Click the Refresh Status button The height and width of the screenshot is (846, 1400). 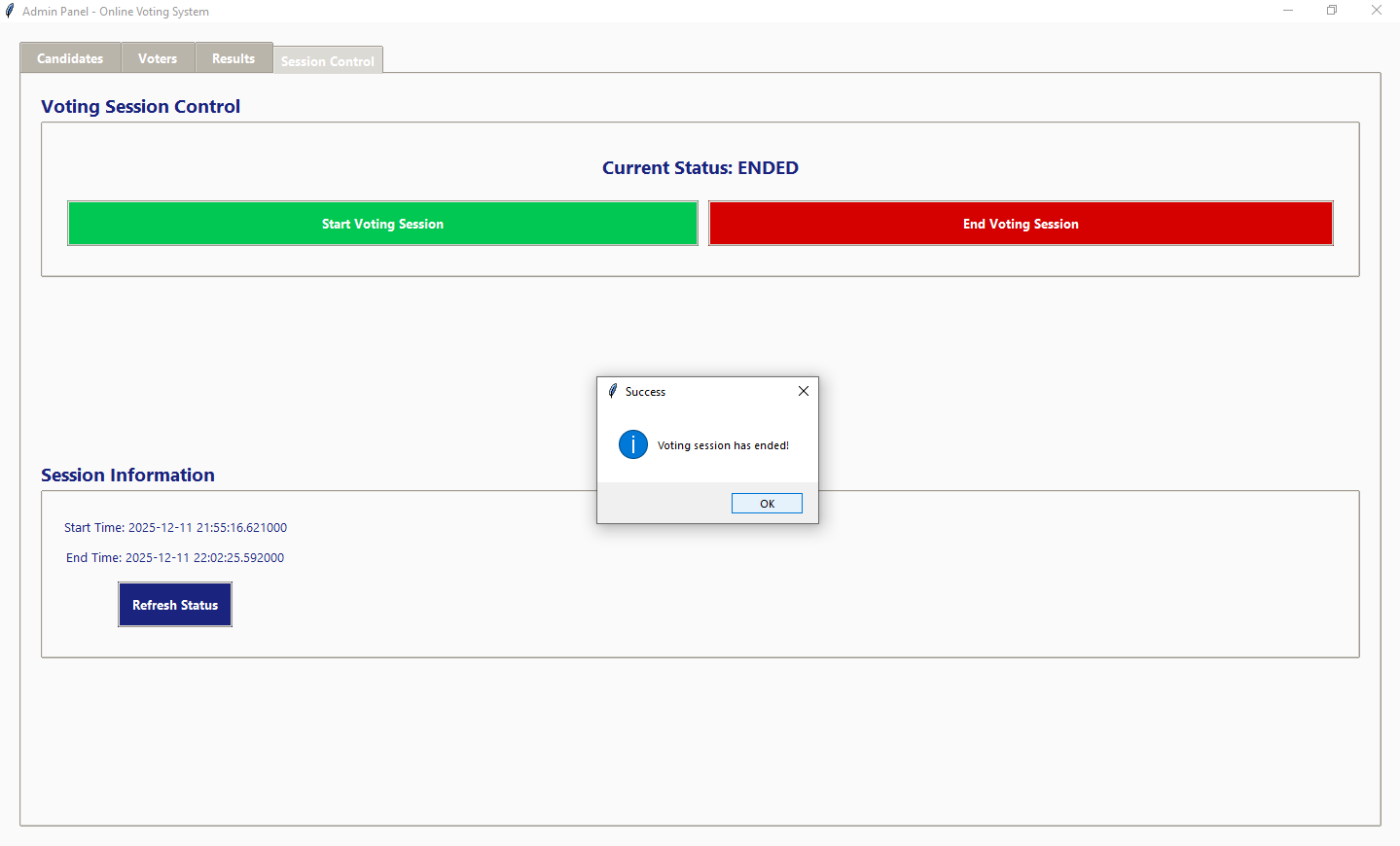tap(175, 605)
